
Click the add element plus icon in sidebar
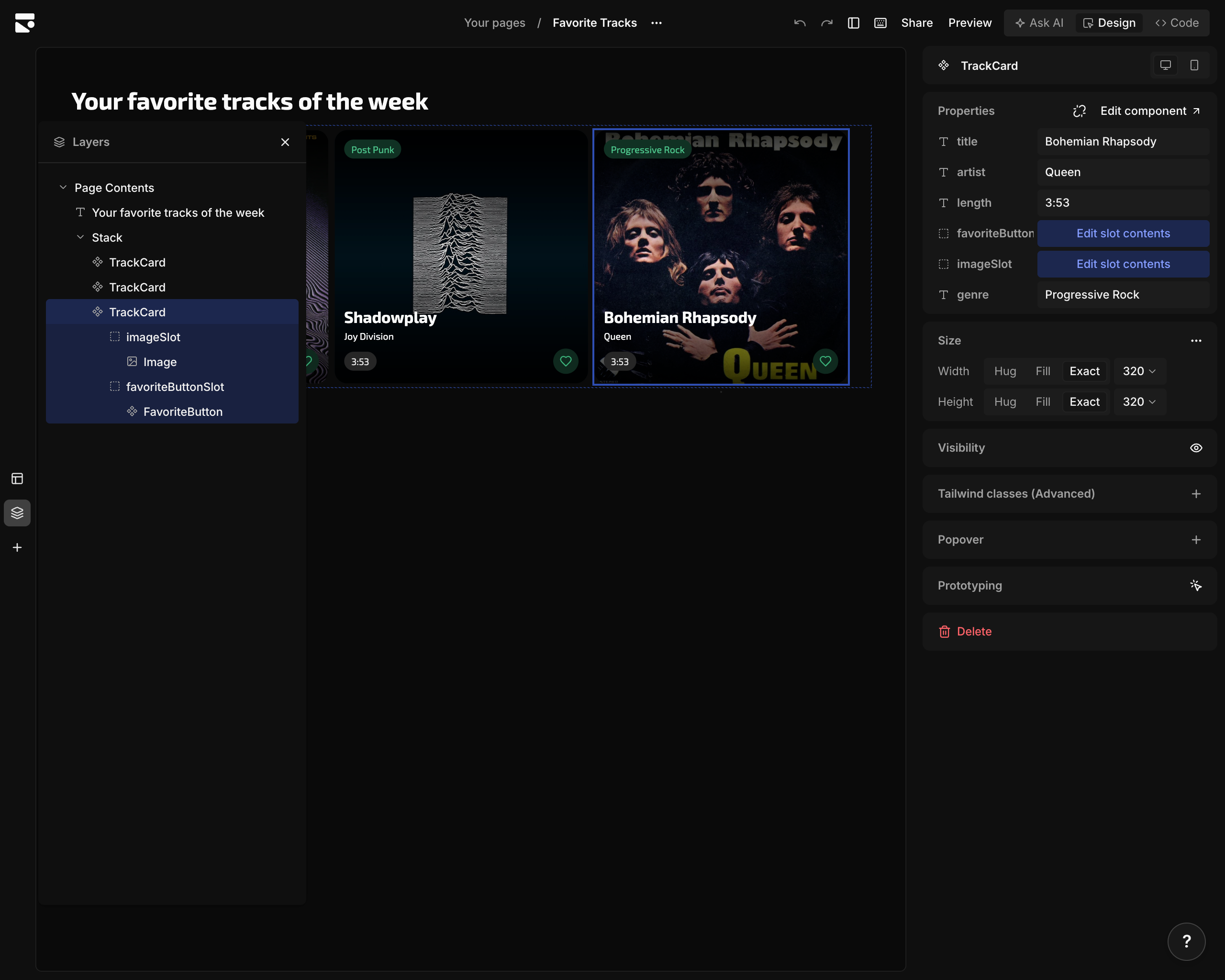tap(16, 547)
